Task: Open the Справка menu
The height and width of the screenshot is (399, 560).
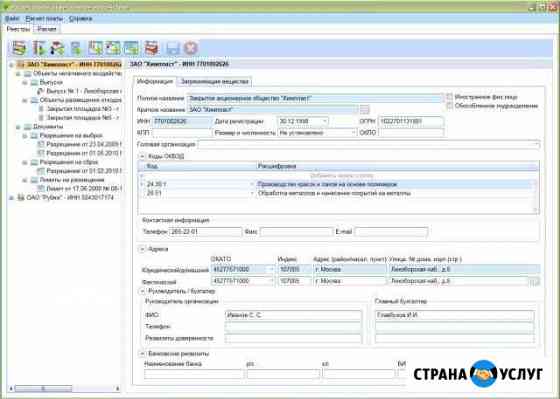Action: tap(81, 19)
